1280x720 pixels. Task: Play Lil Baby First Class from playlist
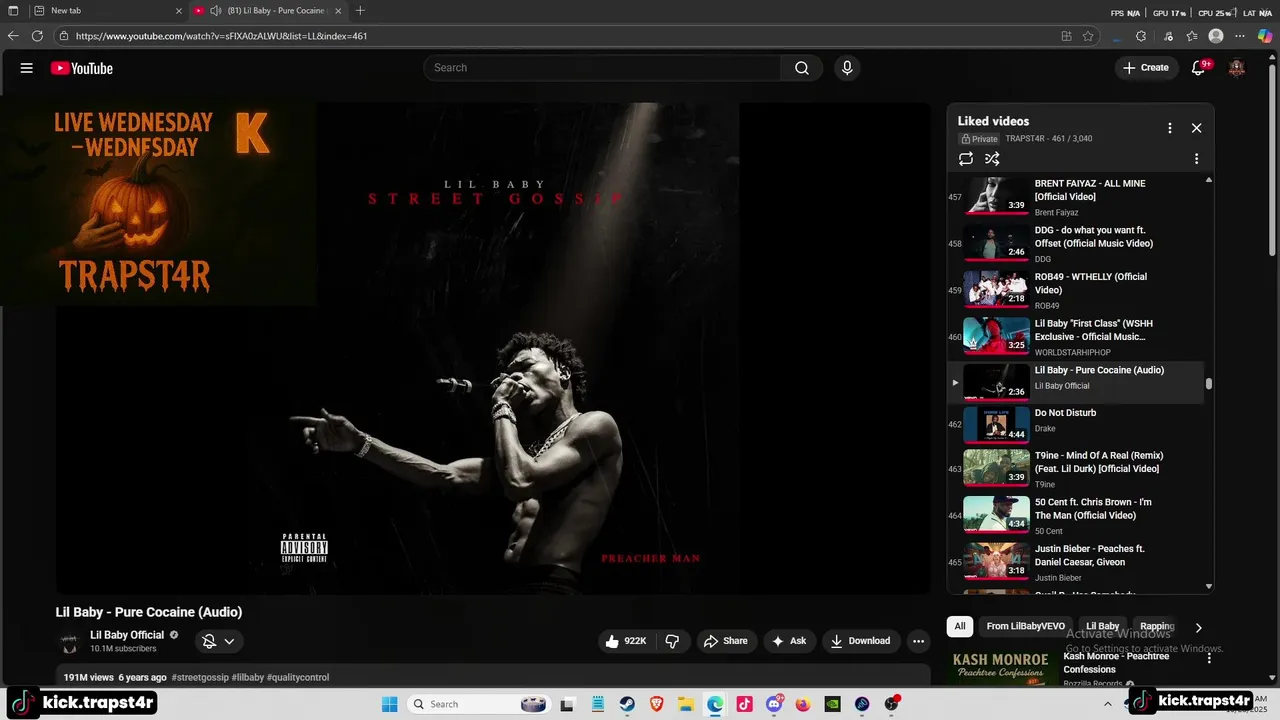[x=1075, y=337]
